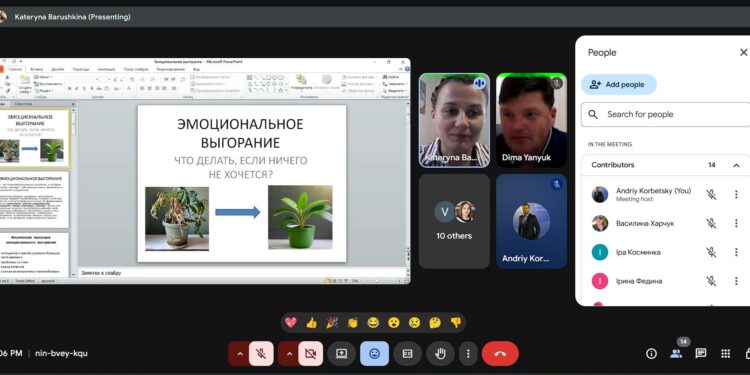Close the People side panel
This screenshot has width=750, height=375.
(743, 52)
